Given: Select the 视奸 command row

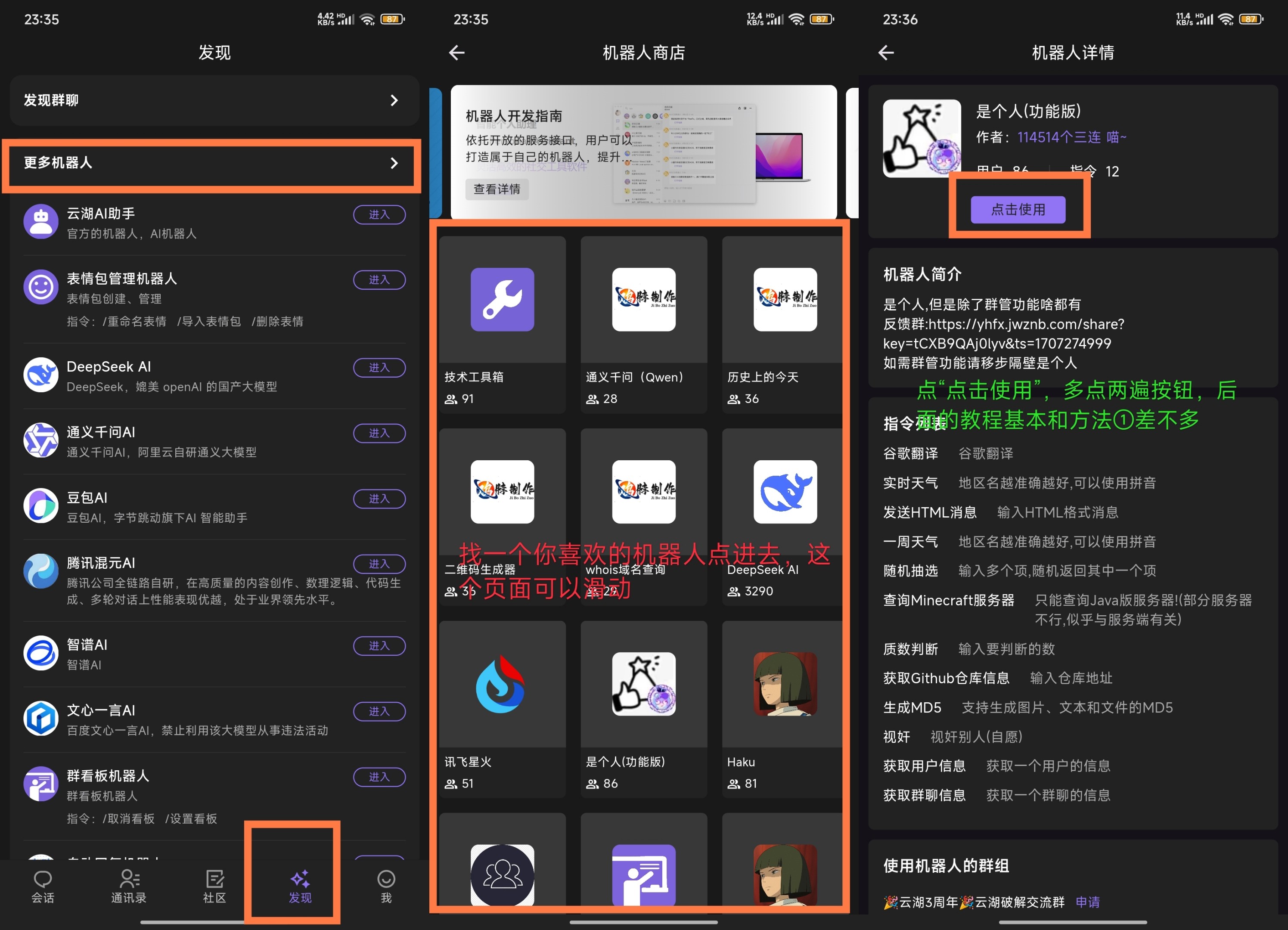Looking at the screenshot, I should pos(1072,737).
